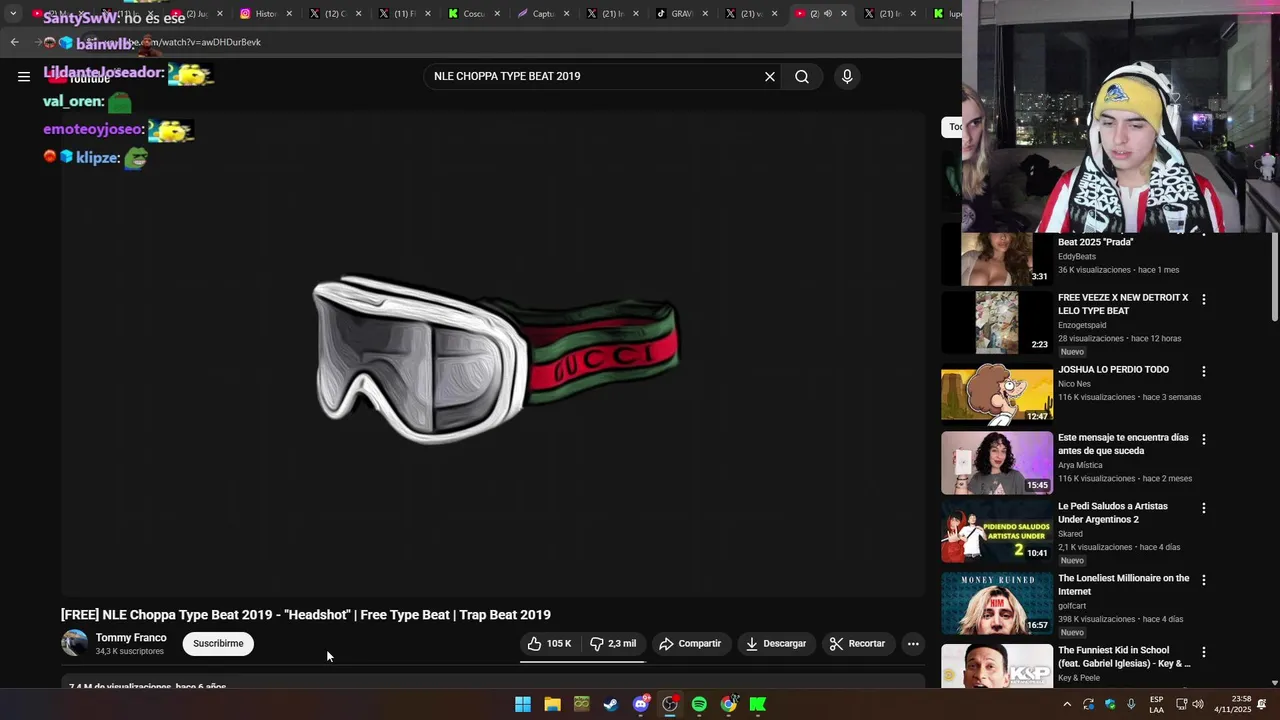Open Spotify from the taskbar
This screenshot has width=1280, height=720.
[699, 704]
